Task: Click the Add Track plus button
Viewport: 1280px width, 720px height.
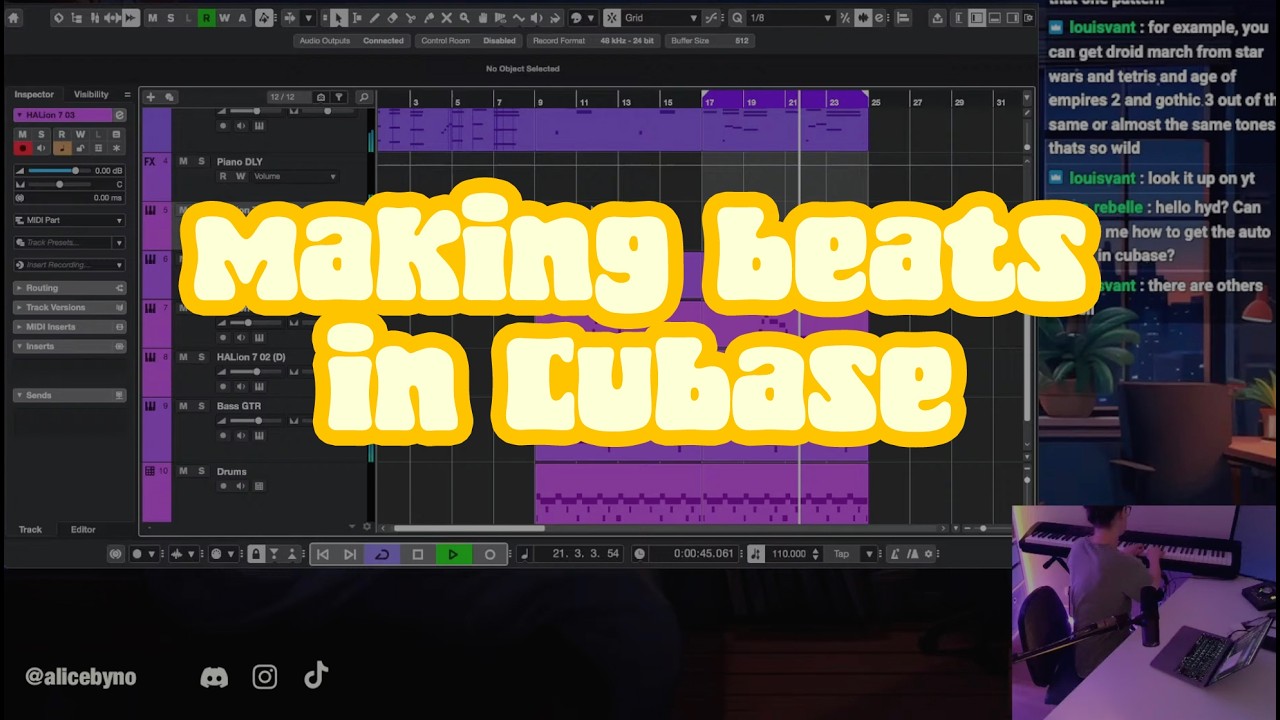Action: tap(150, 97)
